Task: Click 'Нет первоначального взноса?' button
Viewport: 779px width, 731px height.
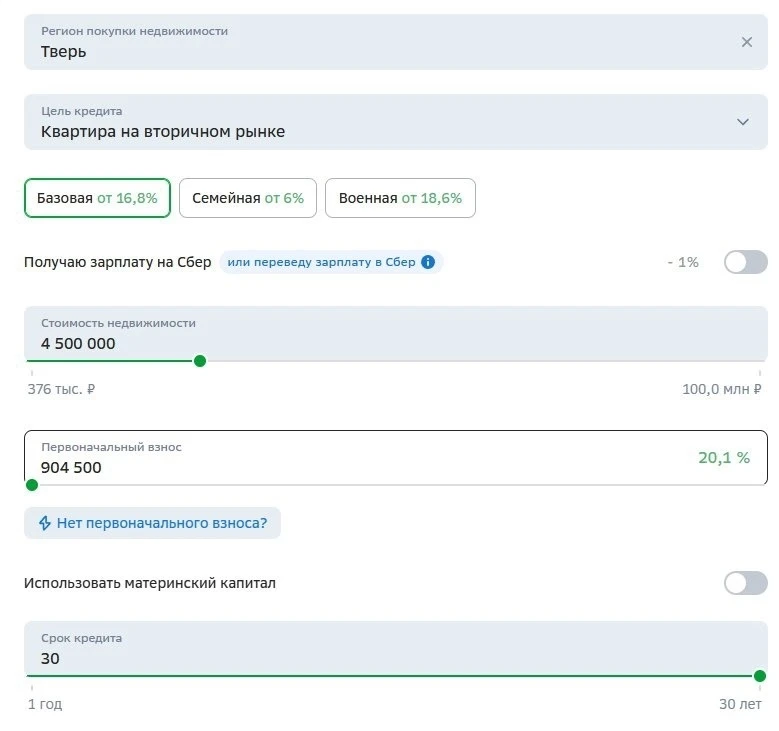Action: pos(153,523)
